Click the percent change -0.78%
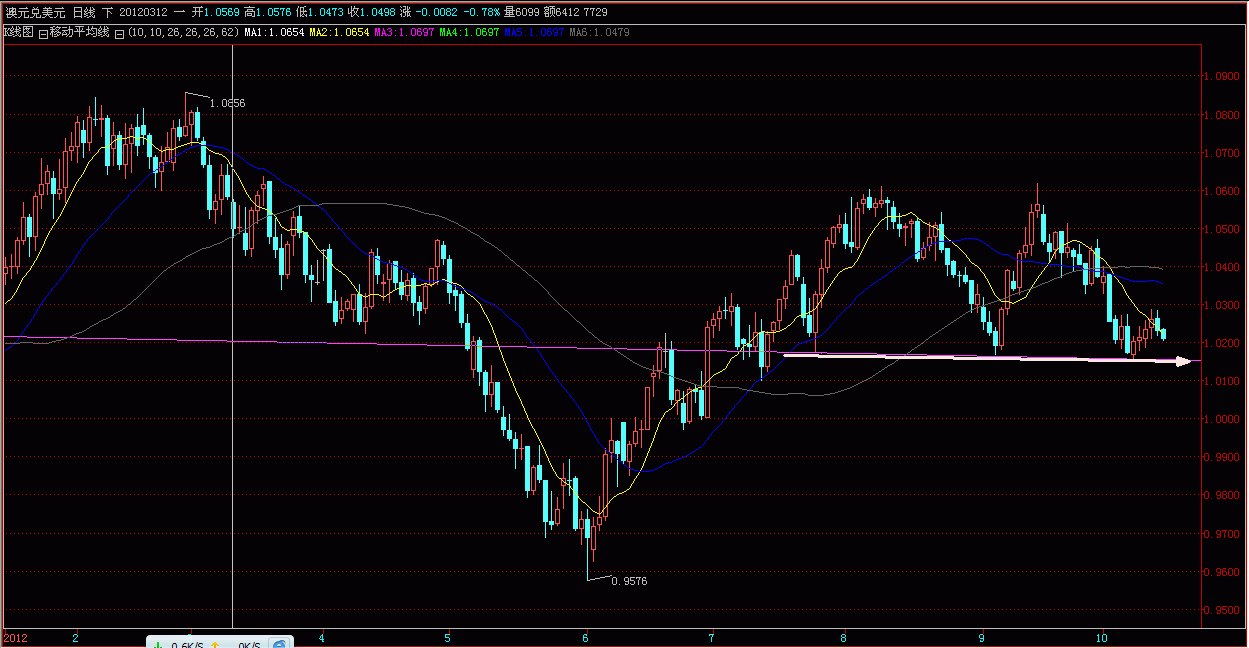 [483, 12]
